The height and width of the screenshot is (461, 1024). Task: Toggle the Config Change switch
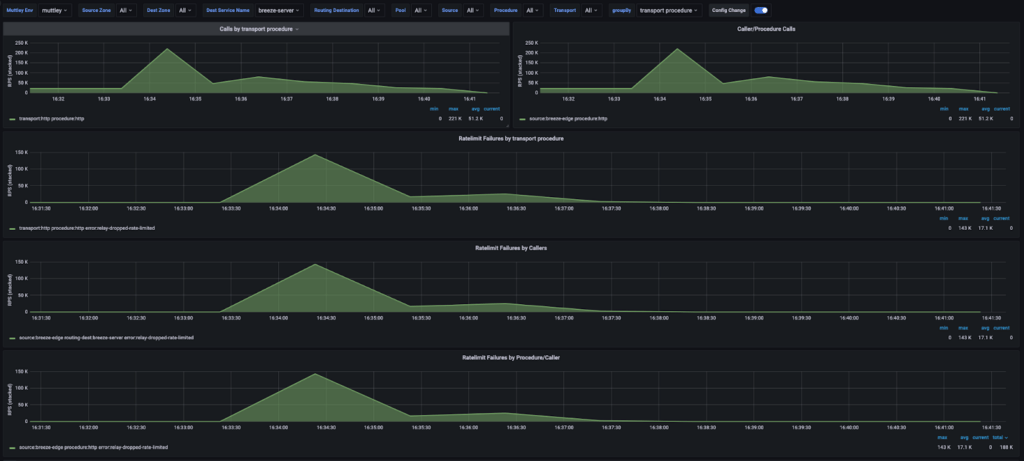pyautogui.click(x=761, y=10)
